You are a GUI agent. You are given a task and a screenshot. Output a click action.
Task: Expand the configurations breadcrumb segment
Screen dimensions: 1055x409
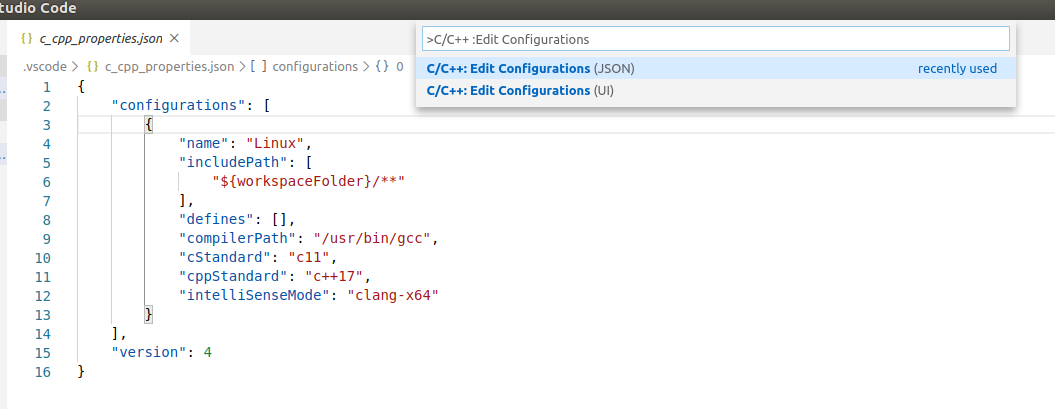pyautogui.click(x=314, y=67)
